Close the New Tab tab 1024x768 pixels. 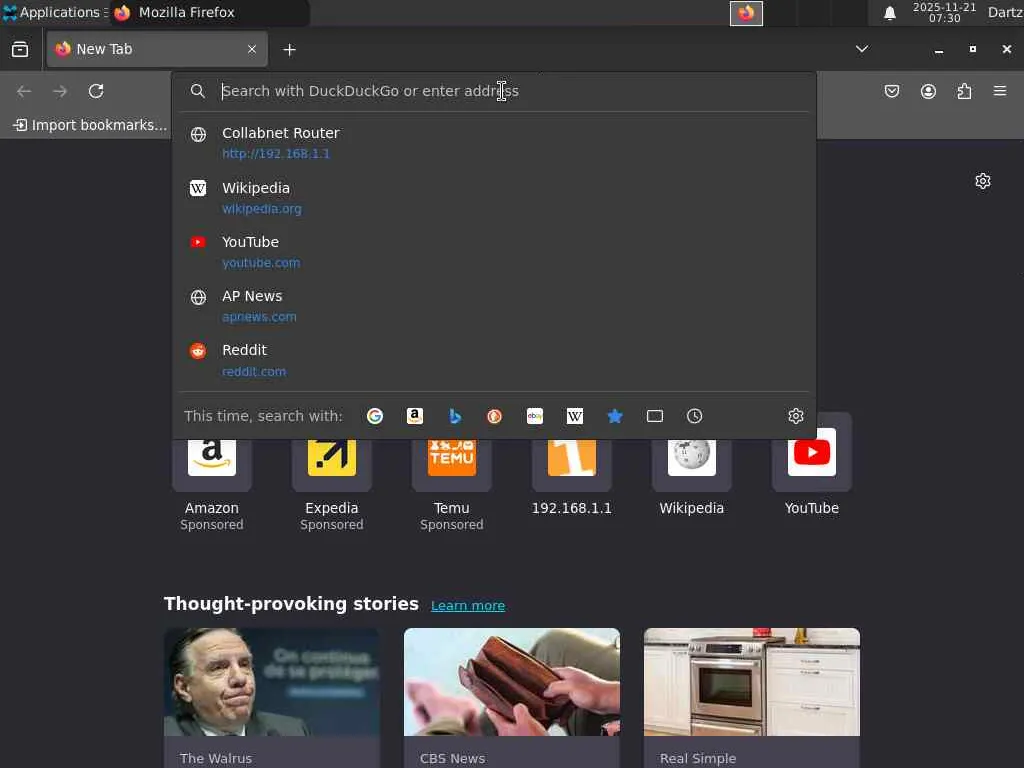(252, 49)
